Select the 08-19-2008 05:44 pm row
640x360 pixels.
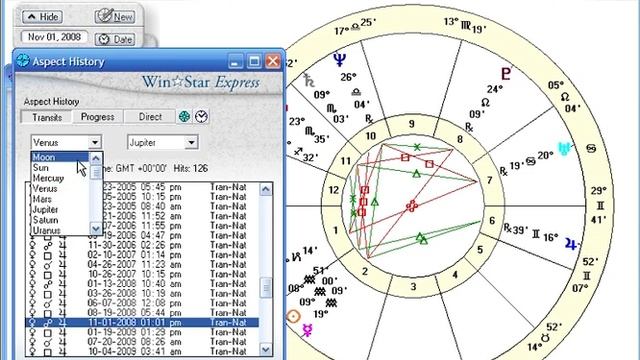pos(142,313)
